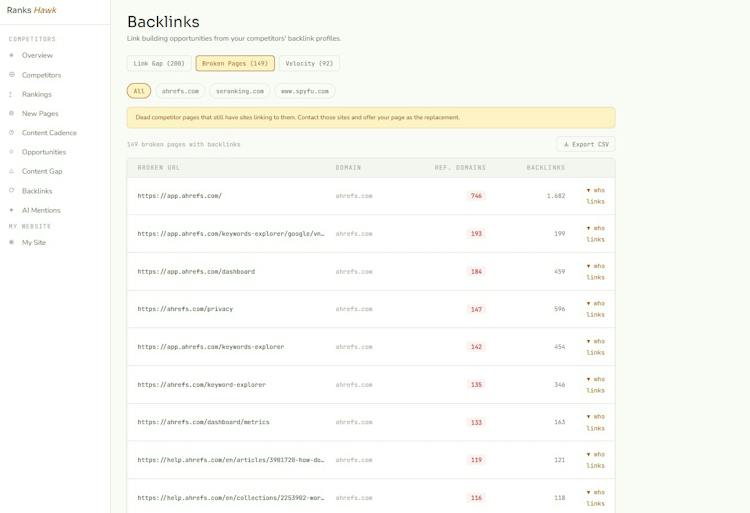Click the 596 backlinks value
This screenshot has height=513, width=750.
tap(559, 309)
